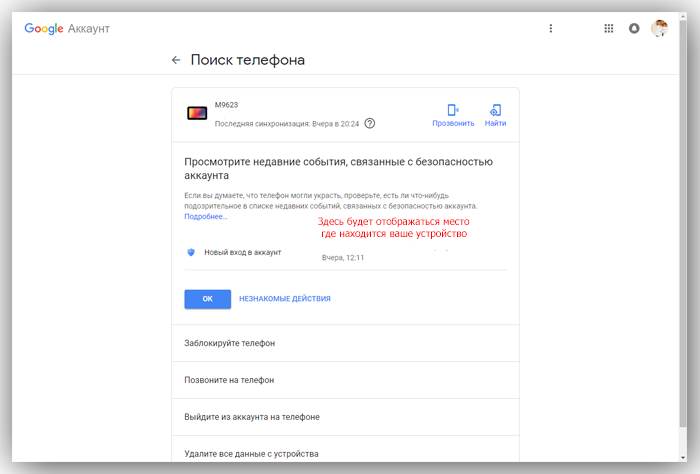
Task: Open the notifications bell
Action: point(634,29)
